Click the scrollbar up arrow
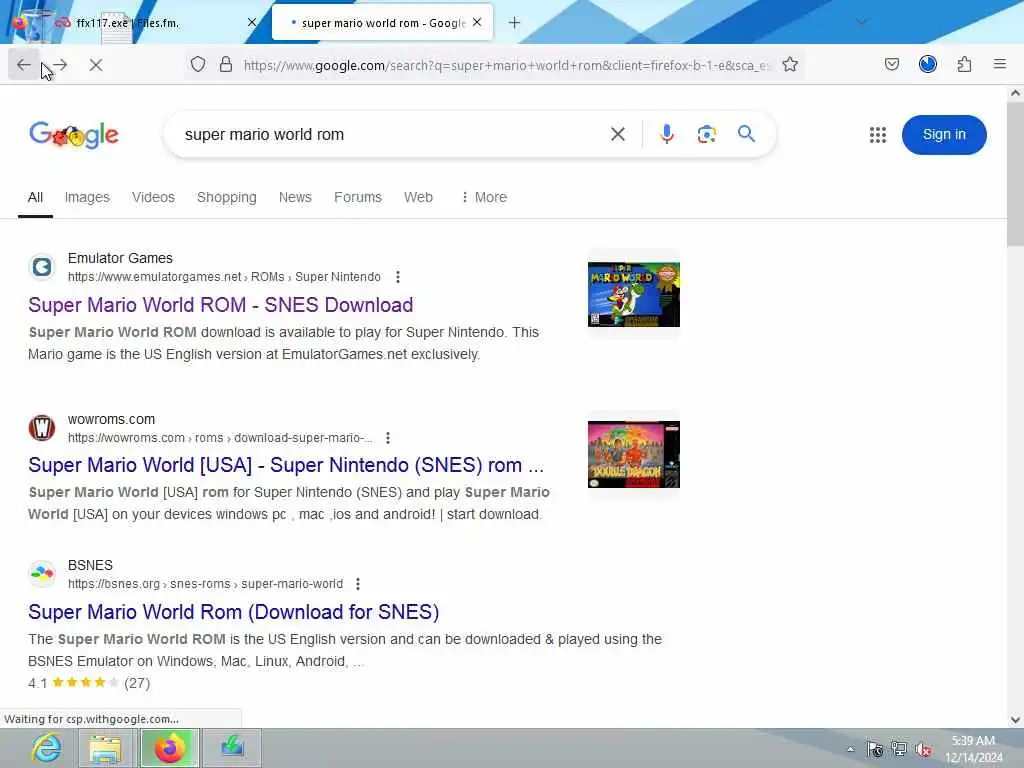The width and height of the screenshot is (1024, 768). point(1016,93)
